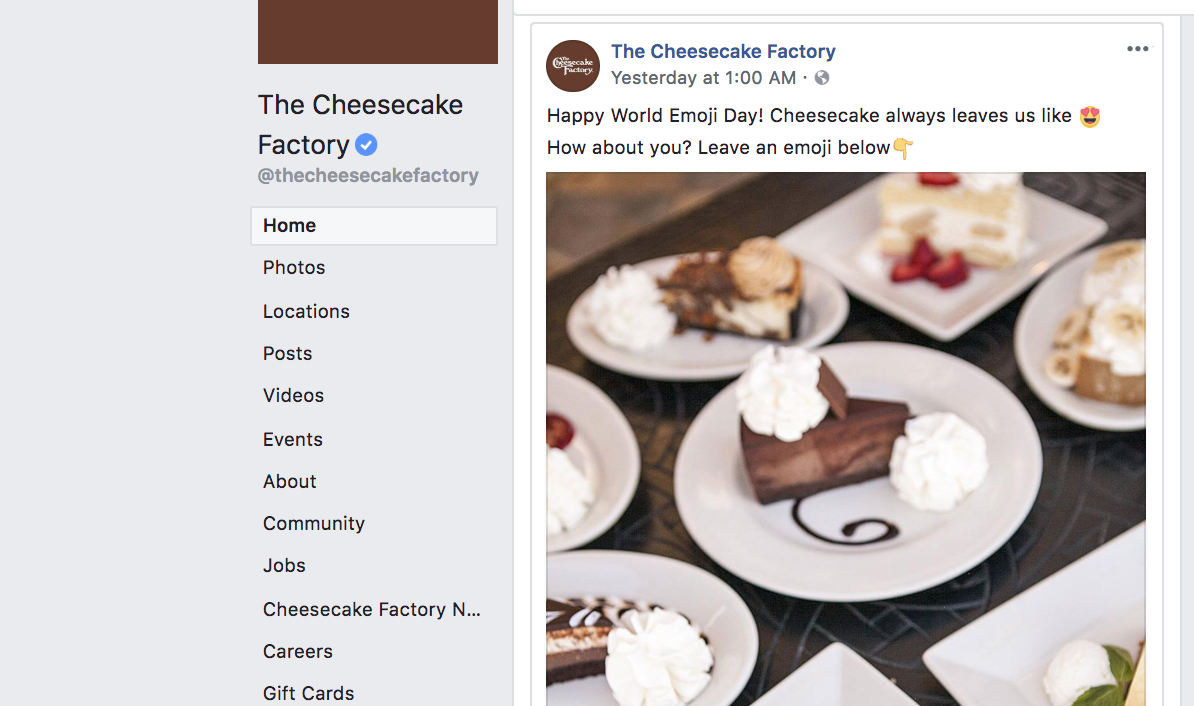Image resolution: width=1194 pixels, height=706 pixels.
Task: Open the Photos section
Action: tap(294, 267)
